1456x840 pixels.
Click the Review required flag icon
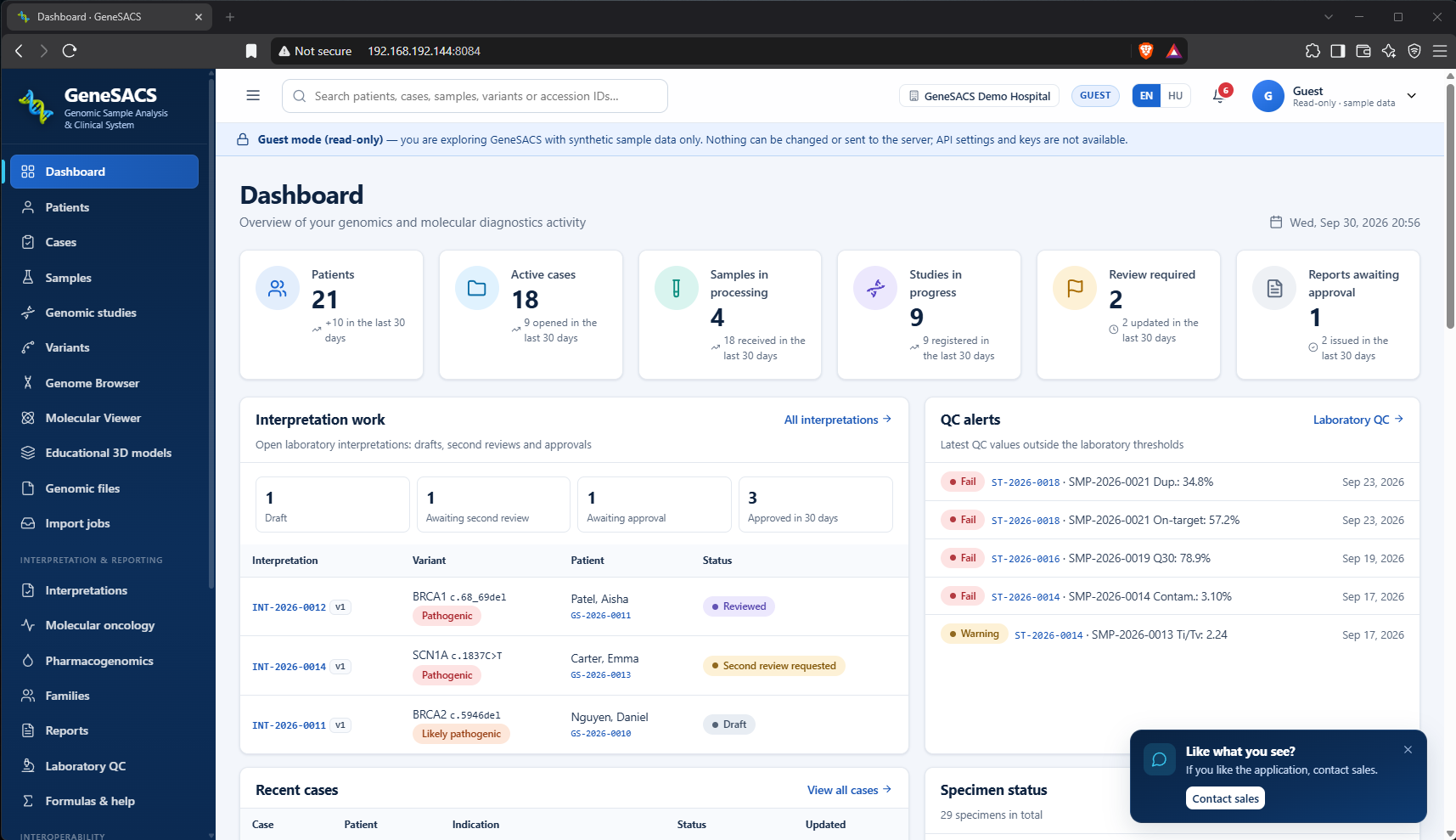pos(1075,289)
